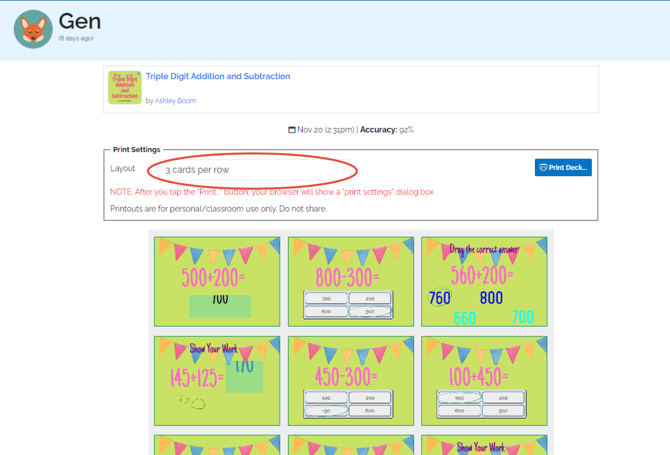Click the calendar icon beside Nov 20
Image resolution: width=670 pixels, height=455 pixels.
coord(291,129)
